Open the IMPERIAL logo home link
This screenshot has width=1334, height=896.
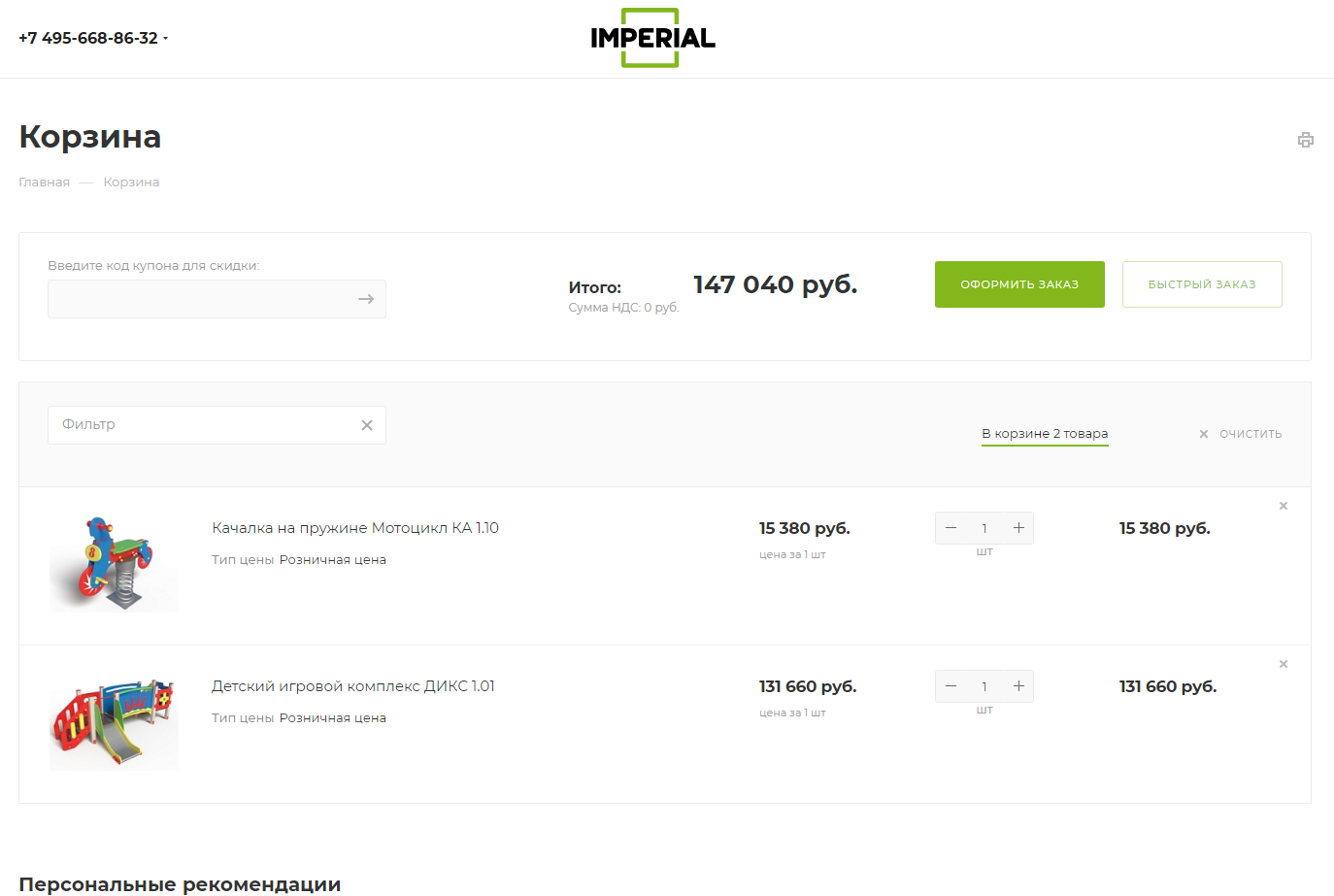click(x=652, y=38)
